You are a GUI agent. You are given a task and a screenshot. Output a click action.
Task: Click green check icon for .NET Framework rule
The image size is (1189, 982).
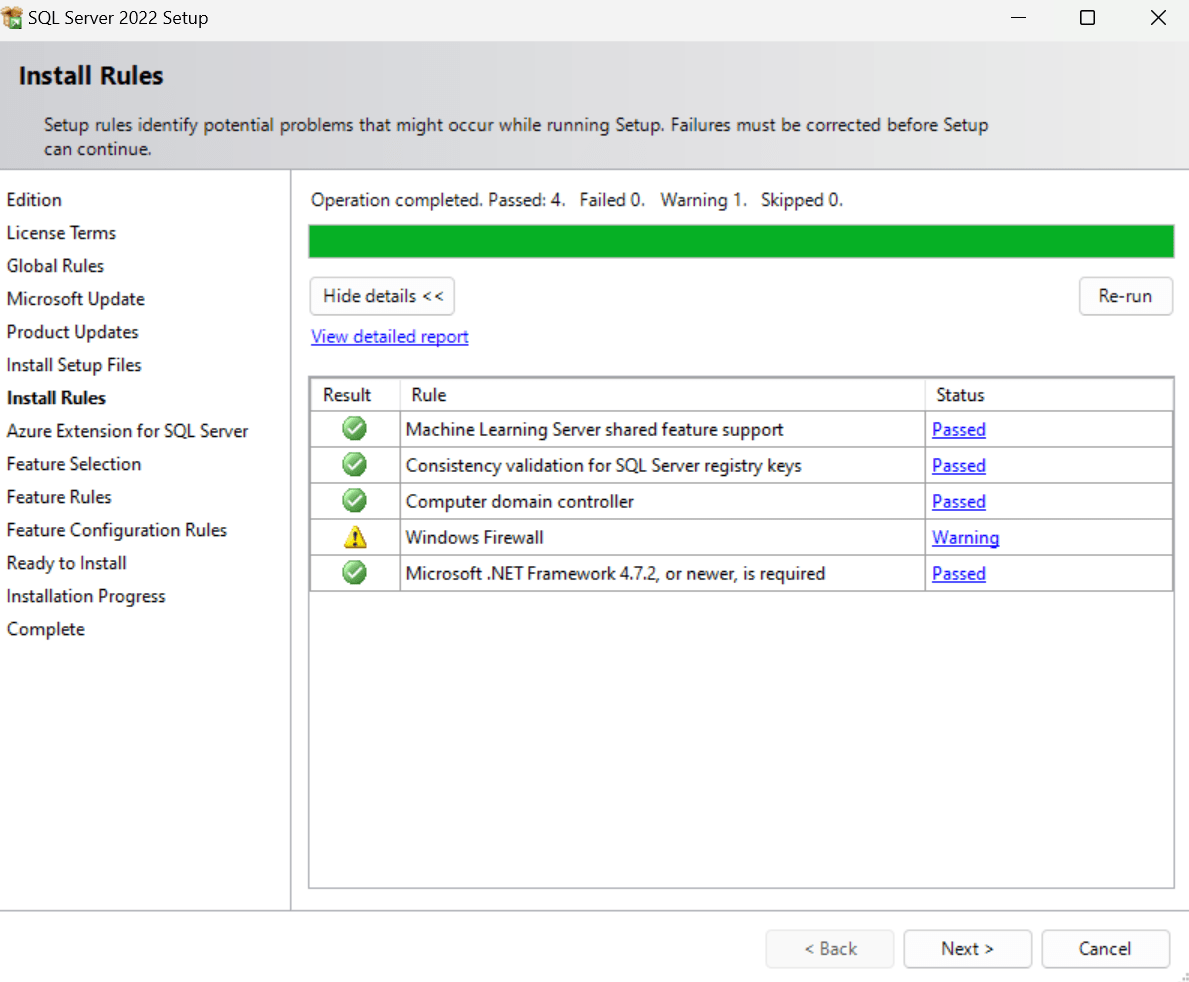click(354, 573)
